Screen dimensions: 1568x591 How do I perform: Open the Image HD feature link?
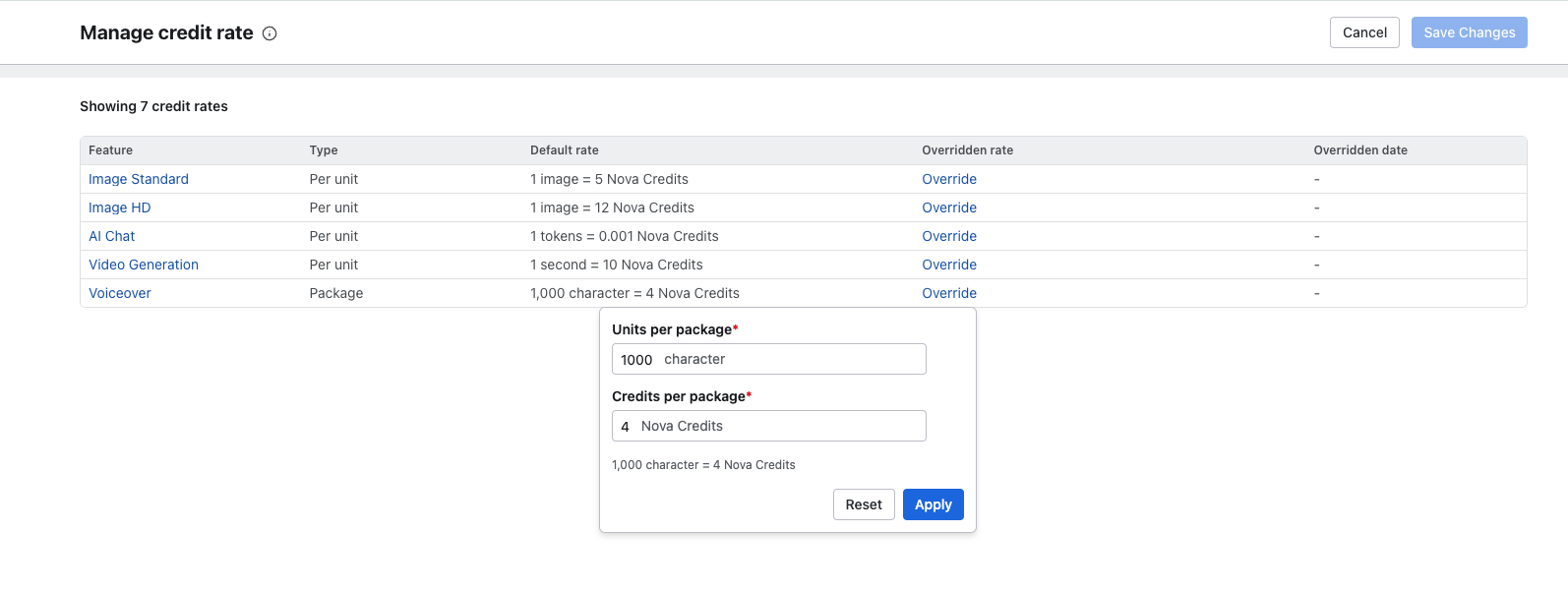click(x=120, y=207)
